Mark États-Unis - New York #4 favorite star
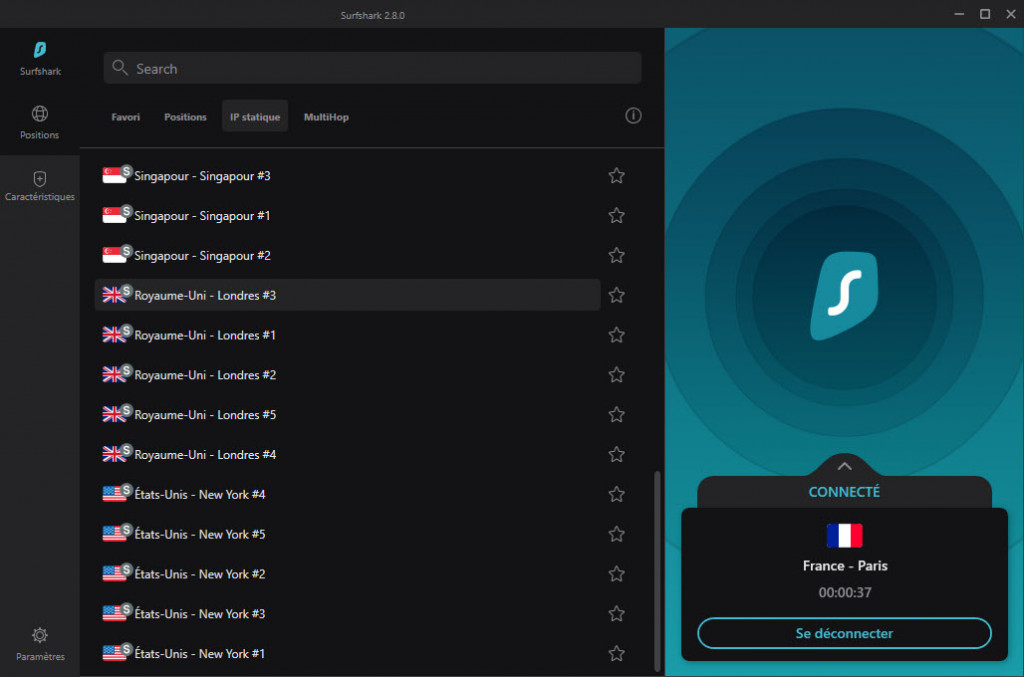This screenshot has width=1024, height=677. (x=616, y=494)
